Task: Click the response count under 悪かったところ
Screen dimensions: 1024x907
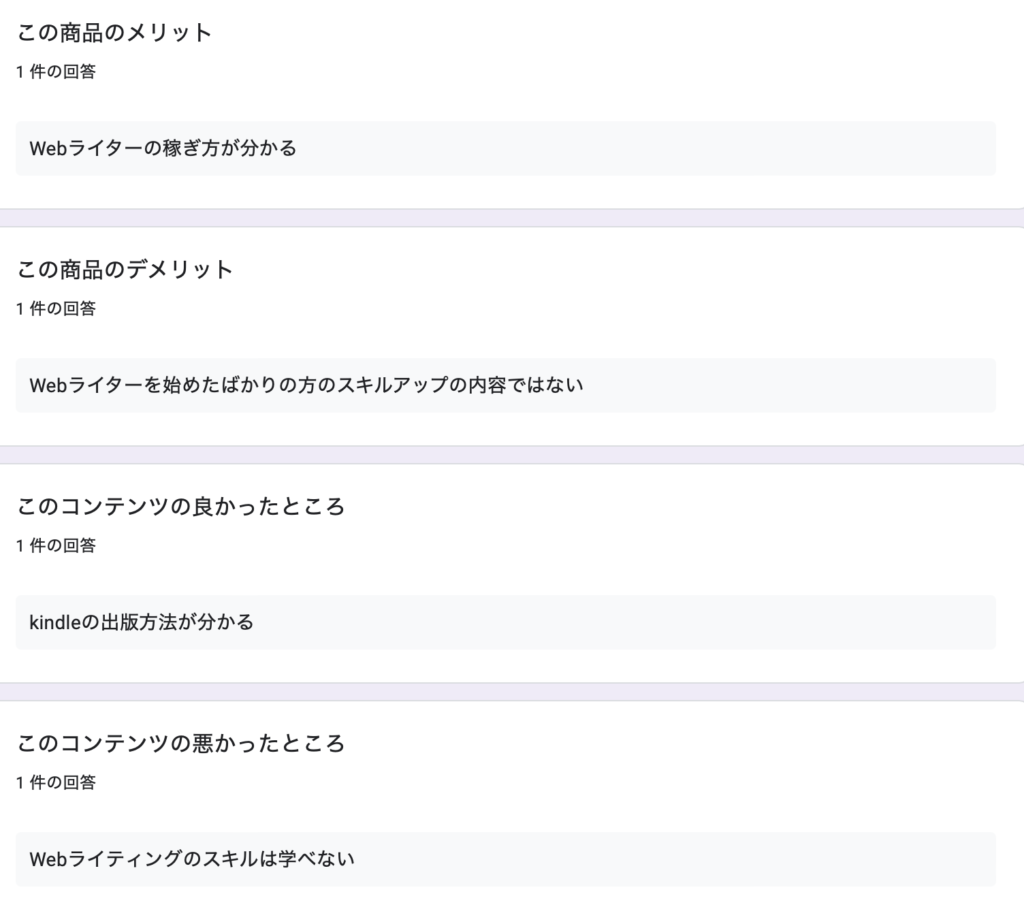Action: click(x=56, y=783)
